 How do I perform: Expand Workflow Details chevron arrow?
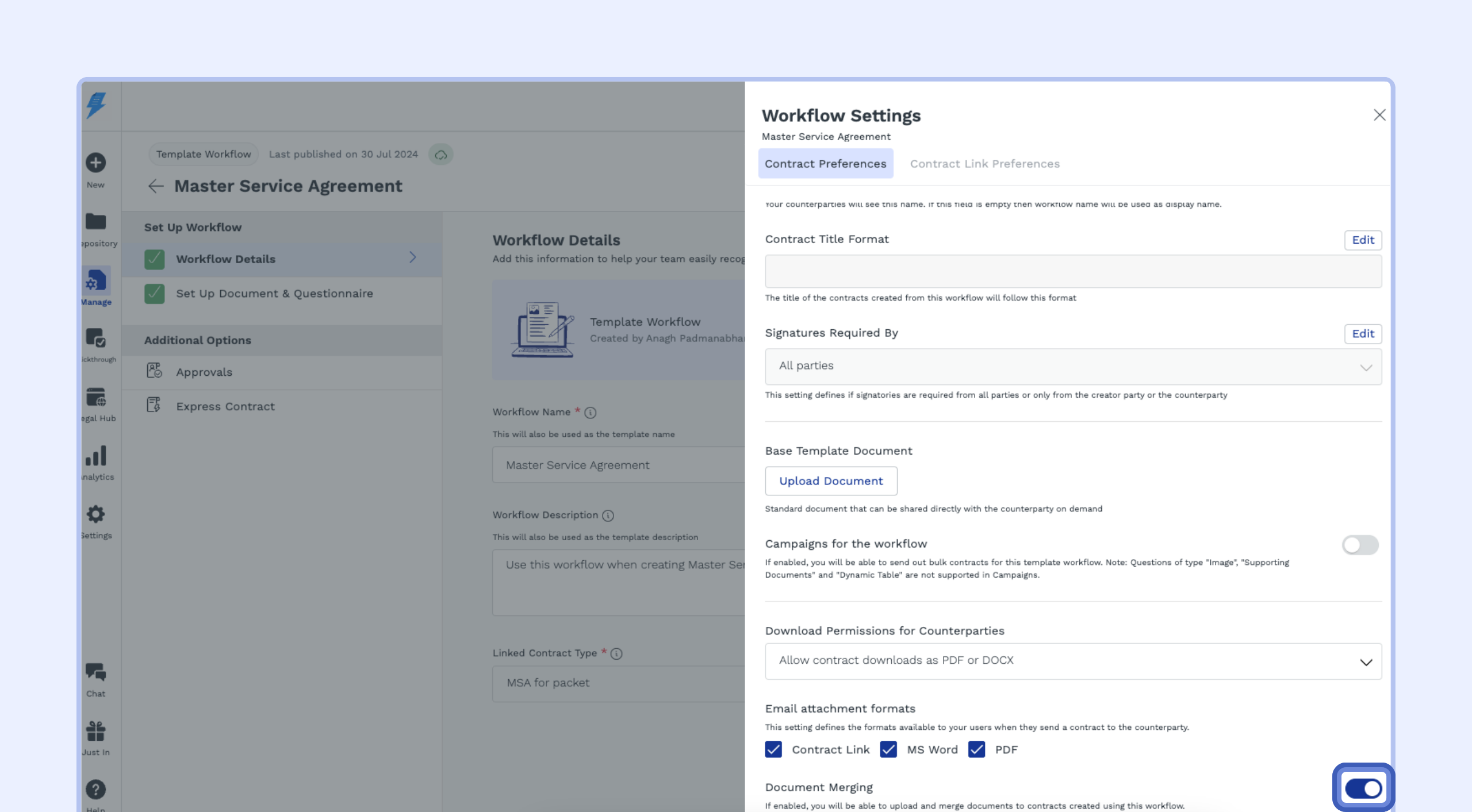[x=412, y=257]
